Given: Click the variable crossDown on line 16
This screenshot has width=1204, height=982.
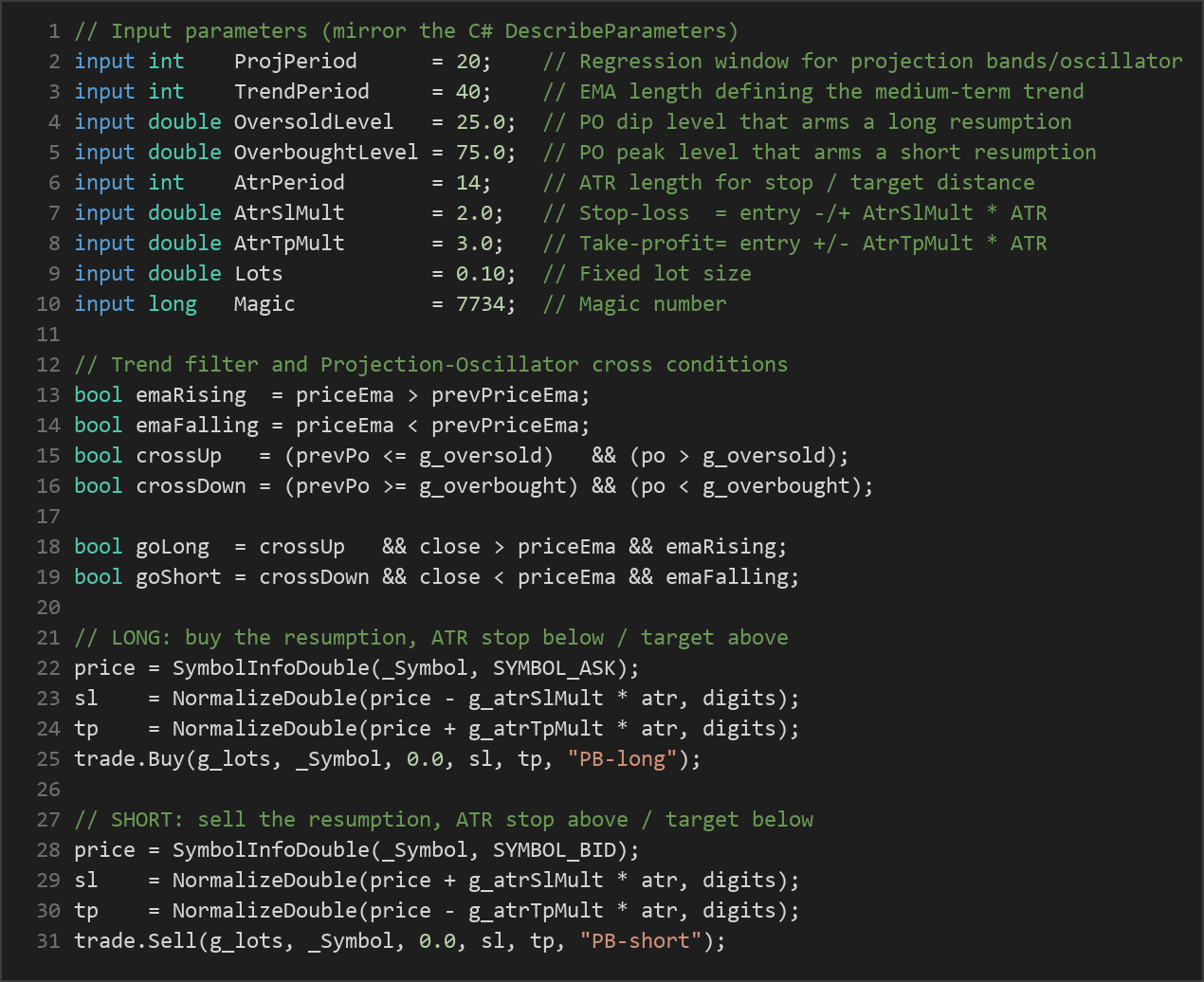Looking at the screenshot, I should [x=191, y=486].
